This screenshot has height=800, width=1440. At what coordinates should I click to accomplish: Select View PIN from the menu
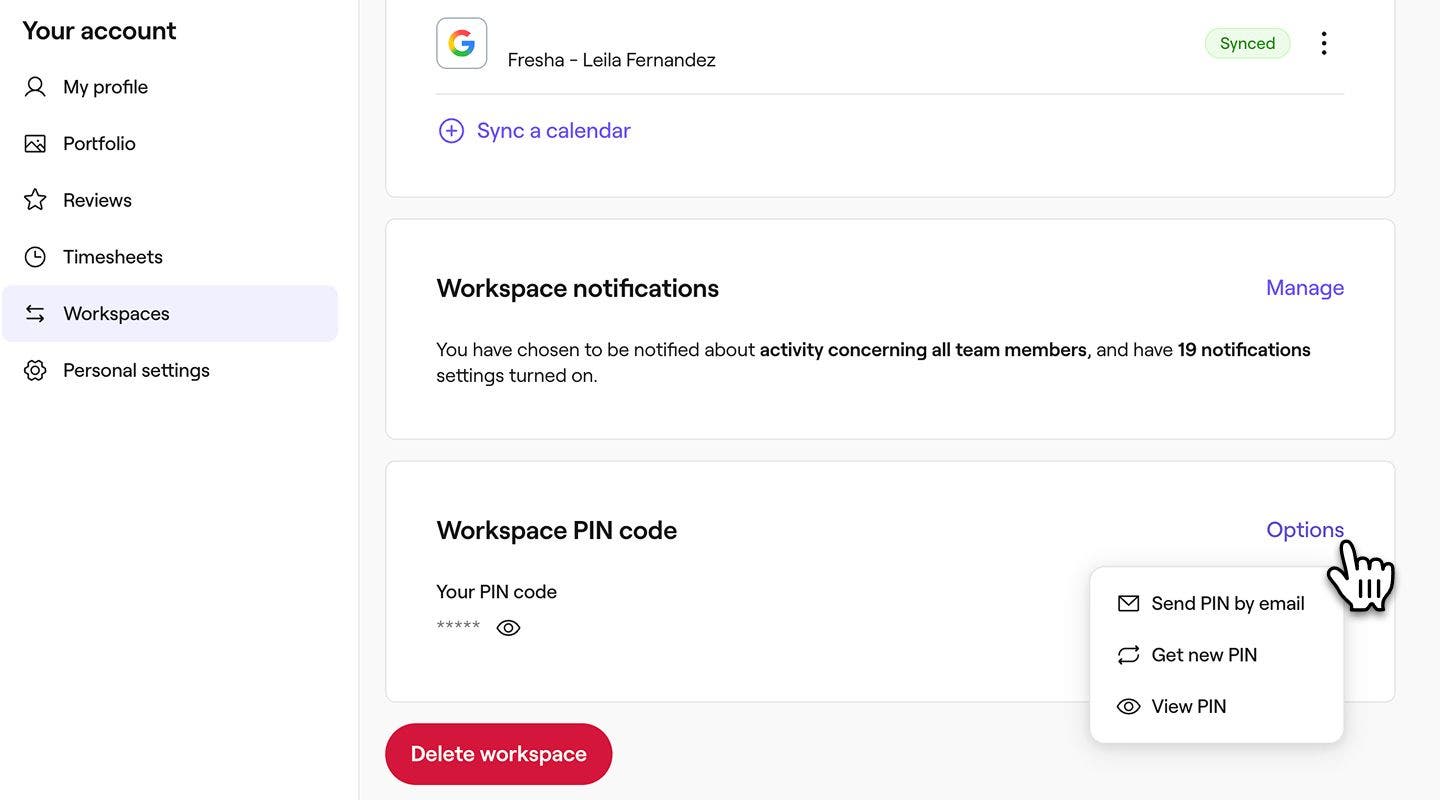click(x=1188, y=707)
